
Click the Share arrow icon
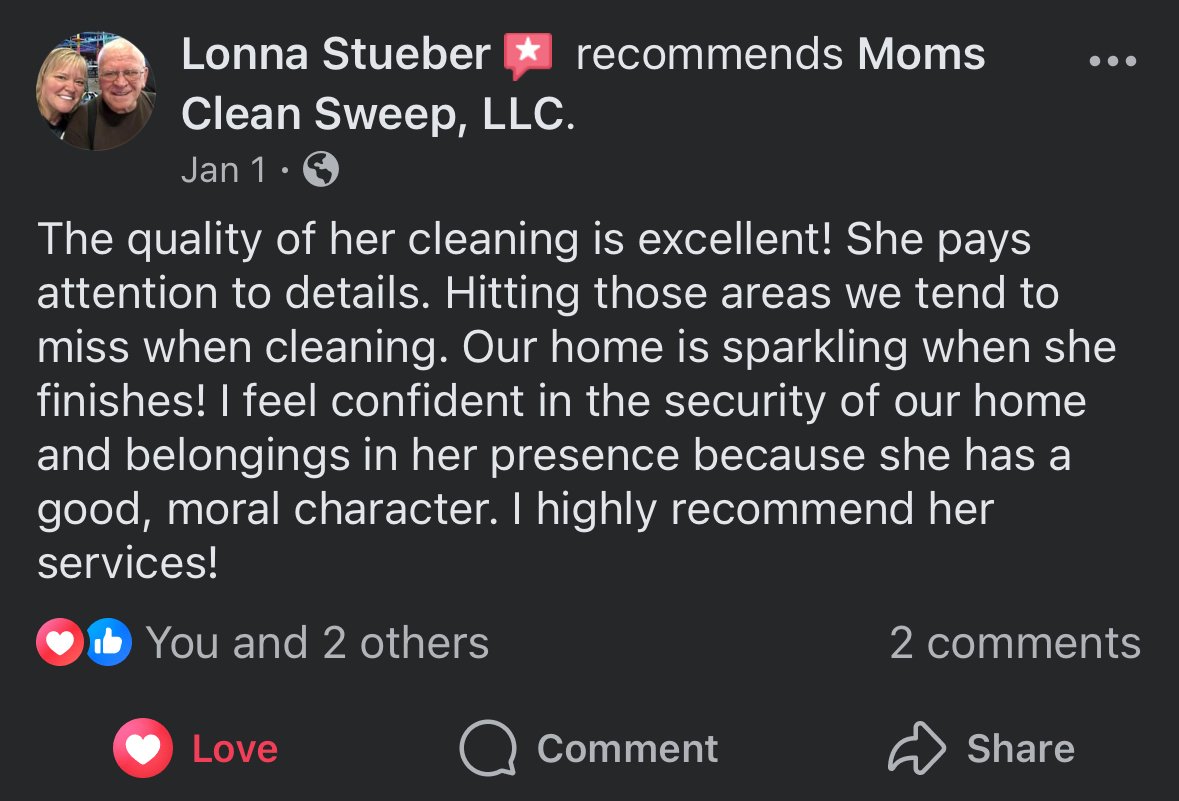[917, 748]
